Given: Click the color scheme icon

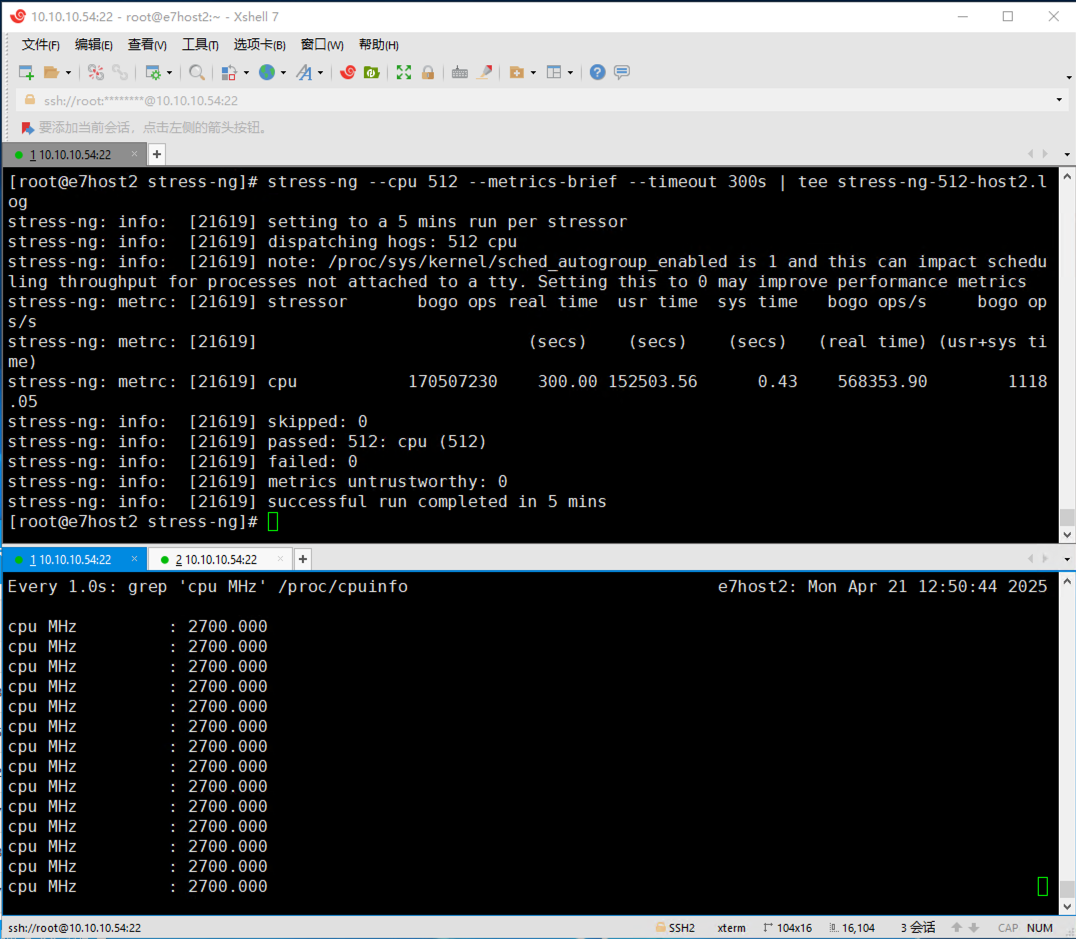Looking at the screenshot, I should coord(229,72).
